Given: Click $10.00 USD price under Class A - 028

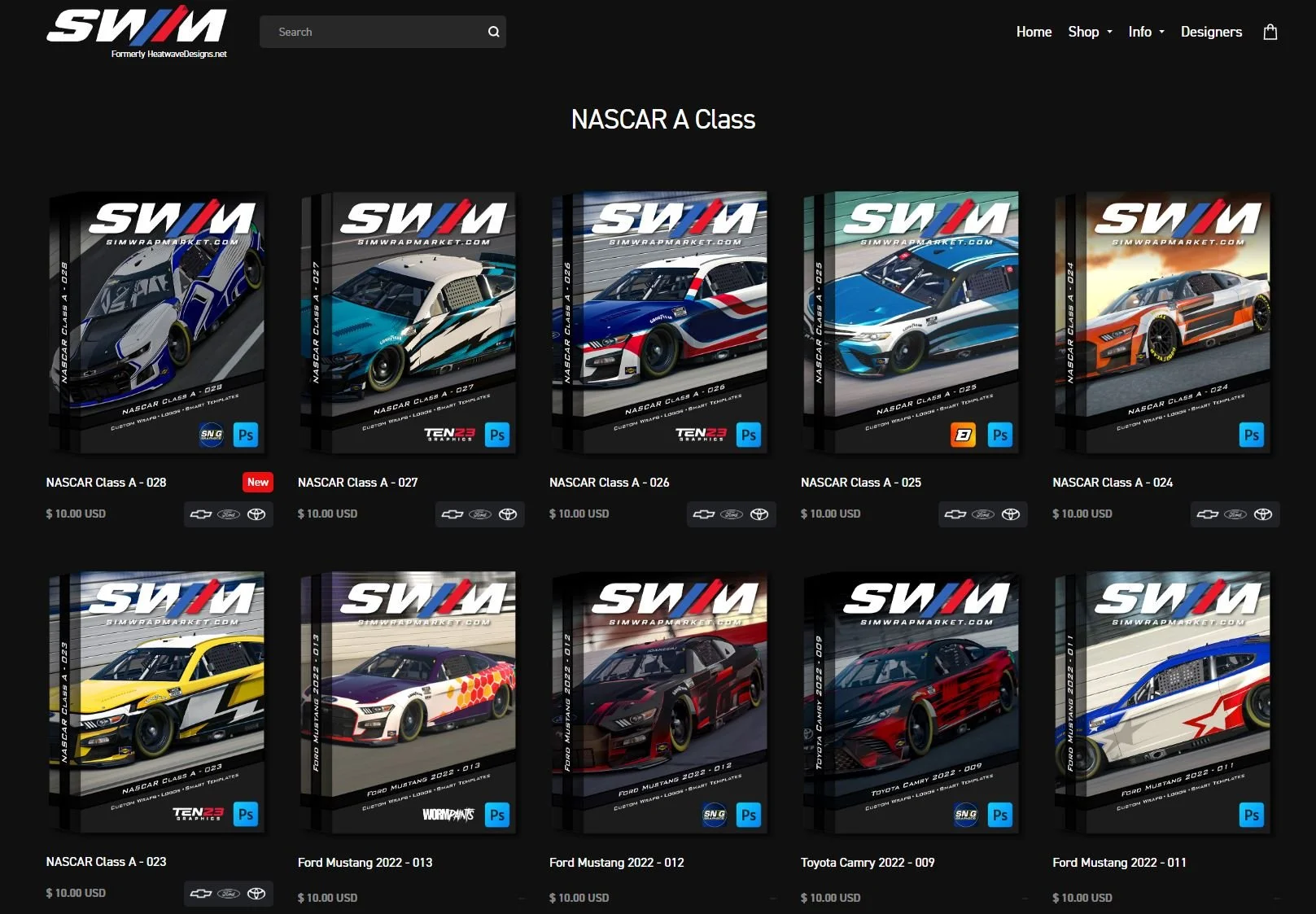Looking at the screenshot, I should tap(76, 514).
